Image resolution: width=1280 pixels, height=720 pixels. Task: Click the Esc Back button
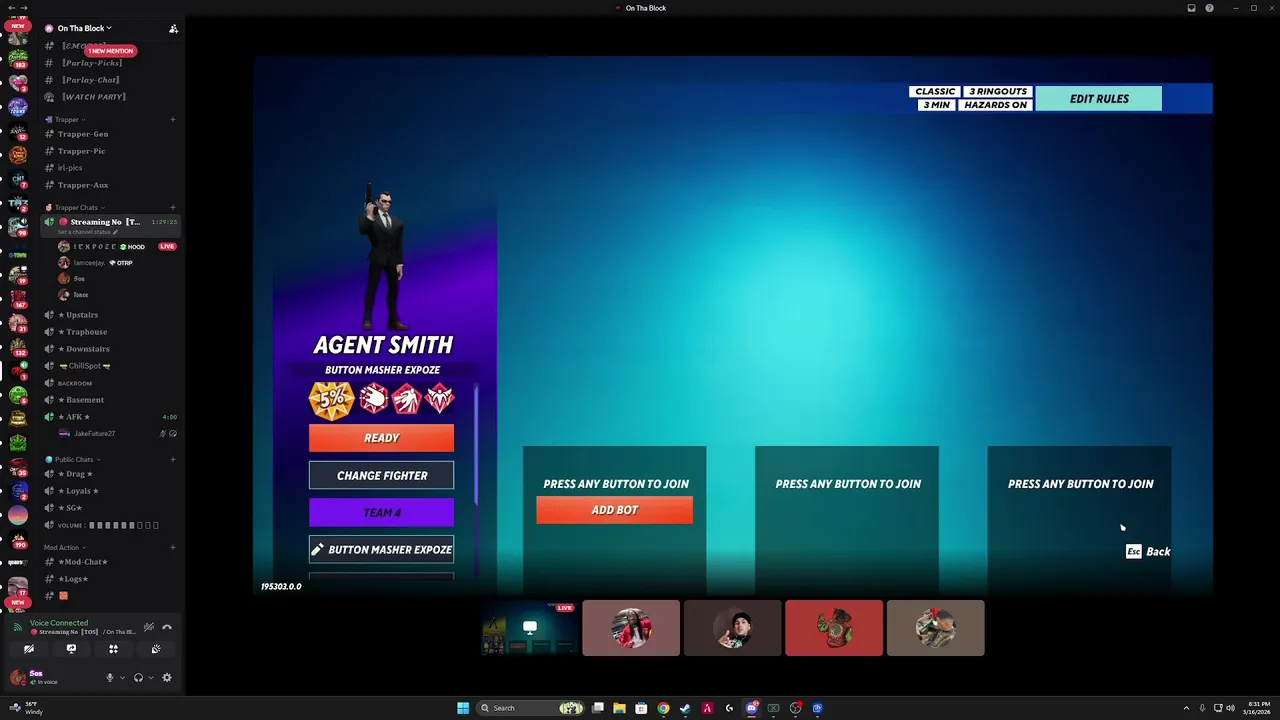[x=1148, y=552]
